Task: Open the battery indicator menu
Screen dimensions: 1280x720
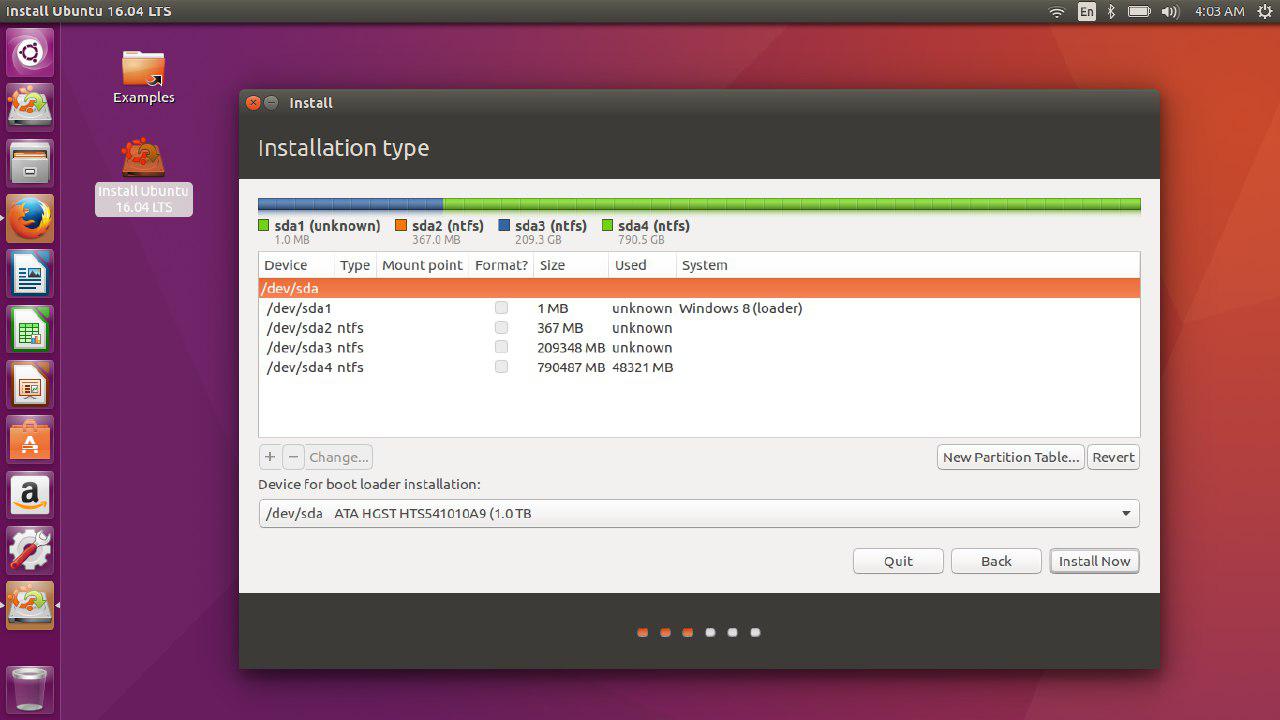Action: tap(1139, 11)
